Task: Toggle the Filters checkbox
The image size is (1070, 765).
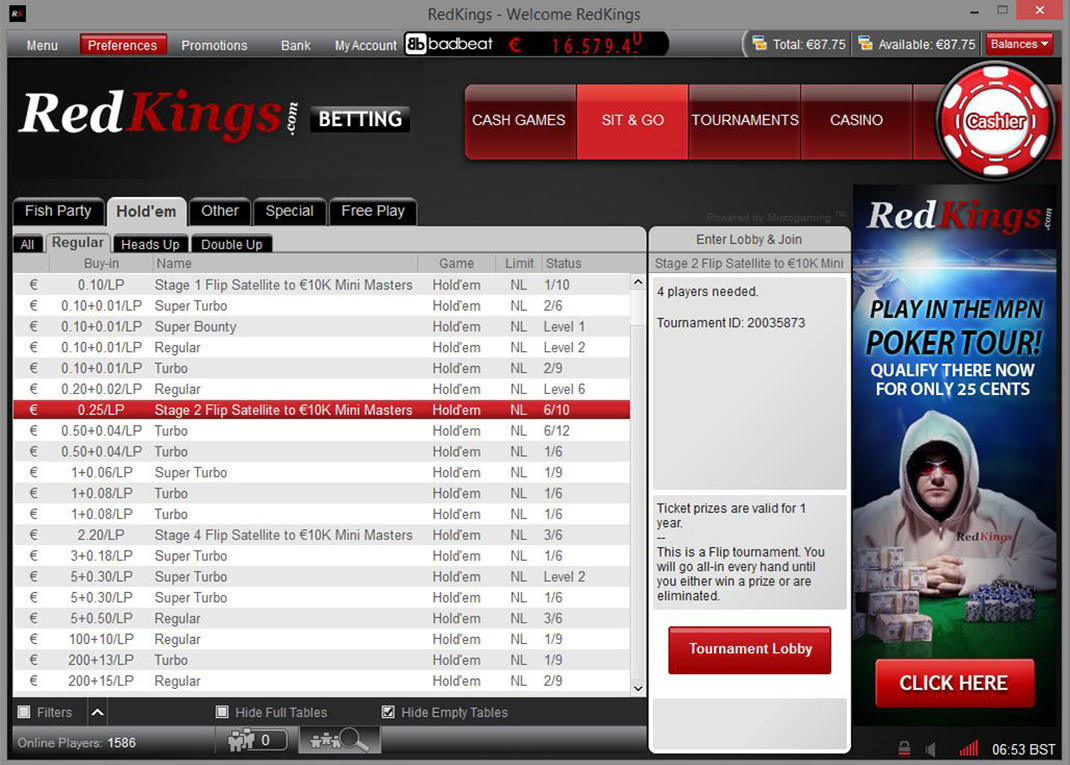Action: [x=24, y=712]
